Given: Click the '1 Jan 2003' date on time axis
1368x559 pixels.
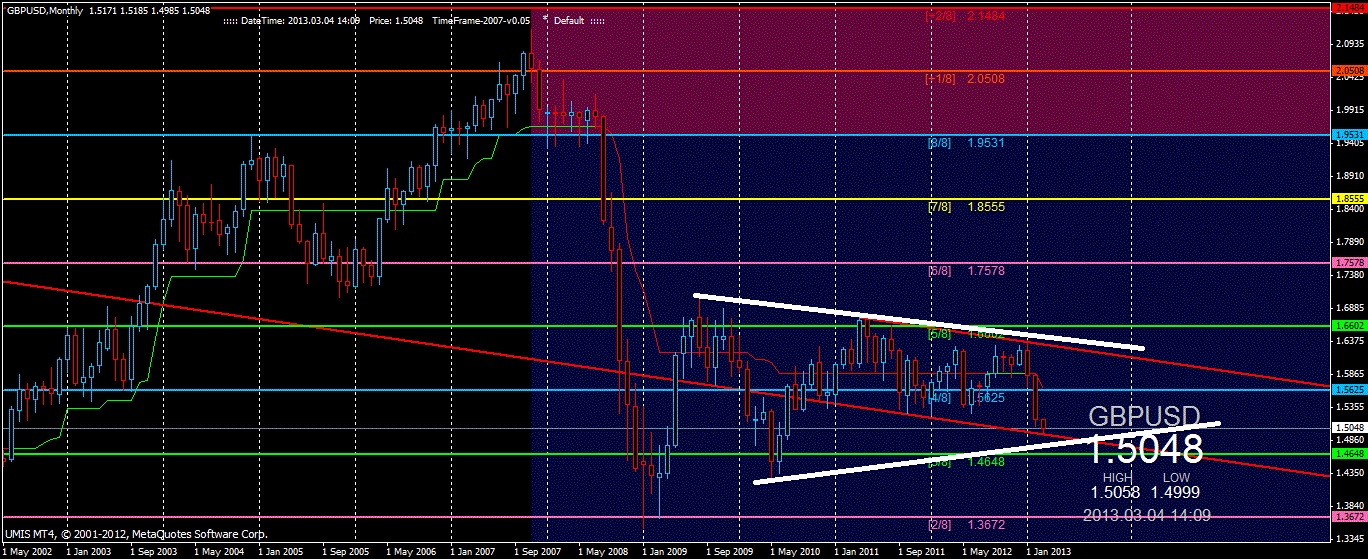Looking at the screenshot, I should (x=88, y=551).
